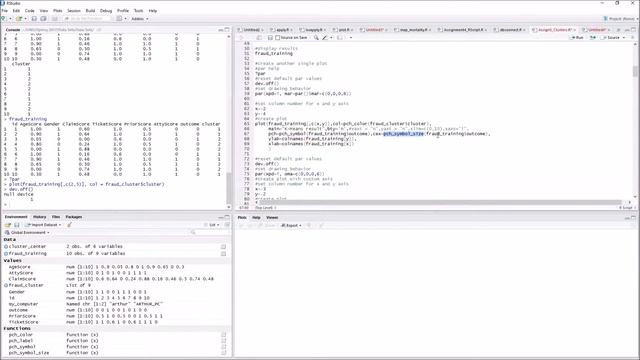The width and height of the screenshot is (640, 360).
Task: Open the Tools menu
Action: coord(139,11)
